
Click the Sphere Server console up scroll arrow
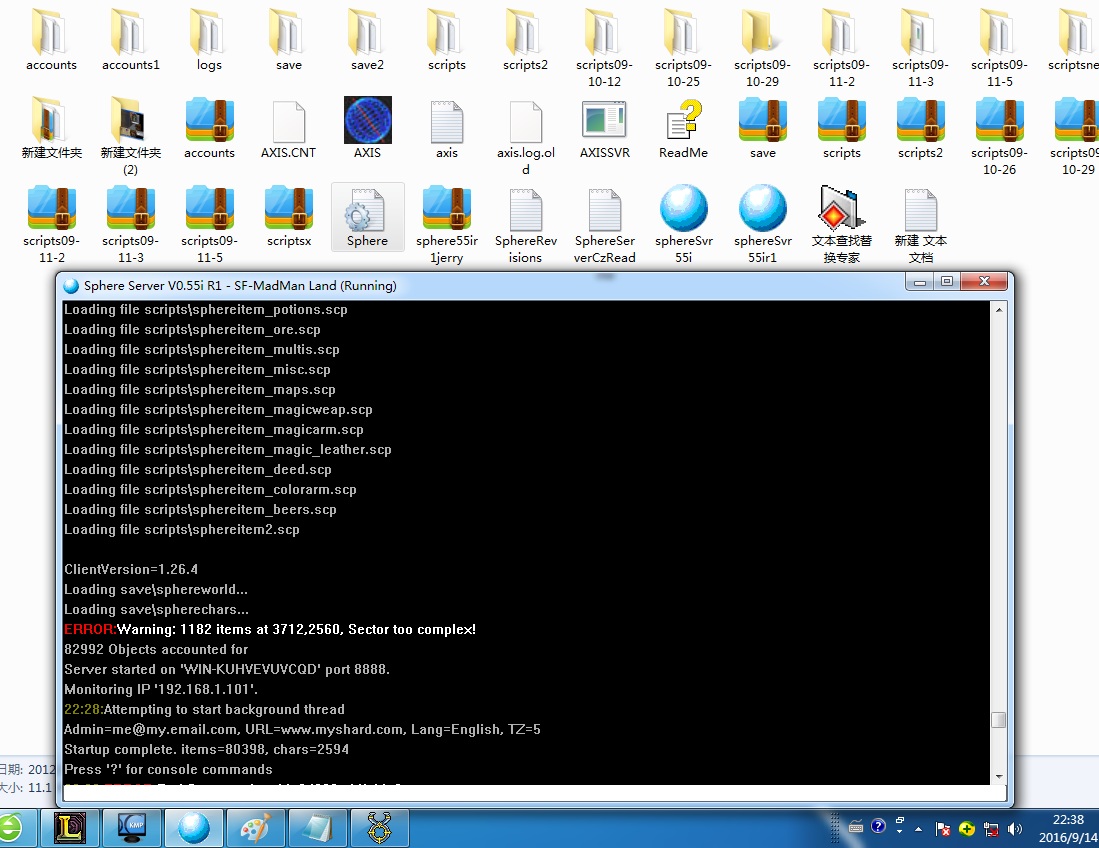pos(999,310)
